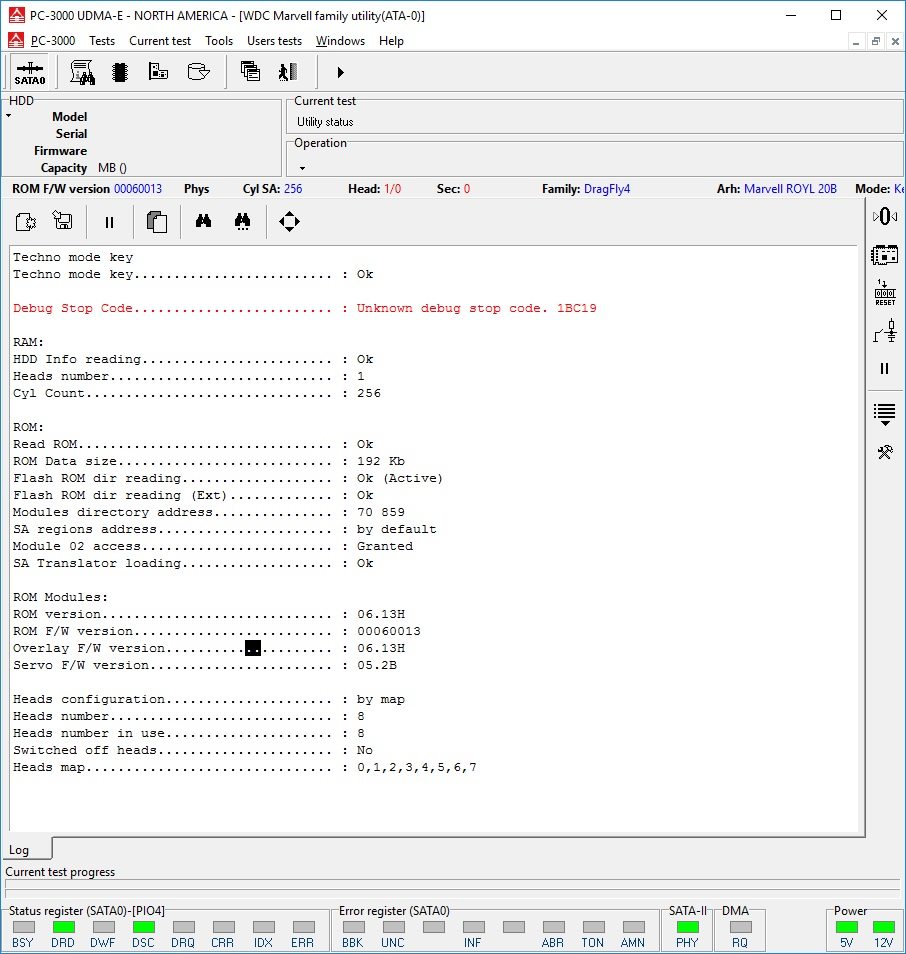Click the red Debug Stop Code log line
This screenshot has height=954, width=906.
305,308
